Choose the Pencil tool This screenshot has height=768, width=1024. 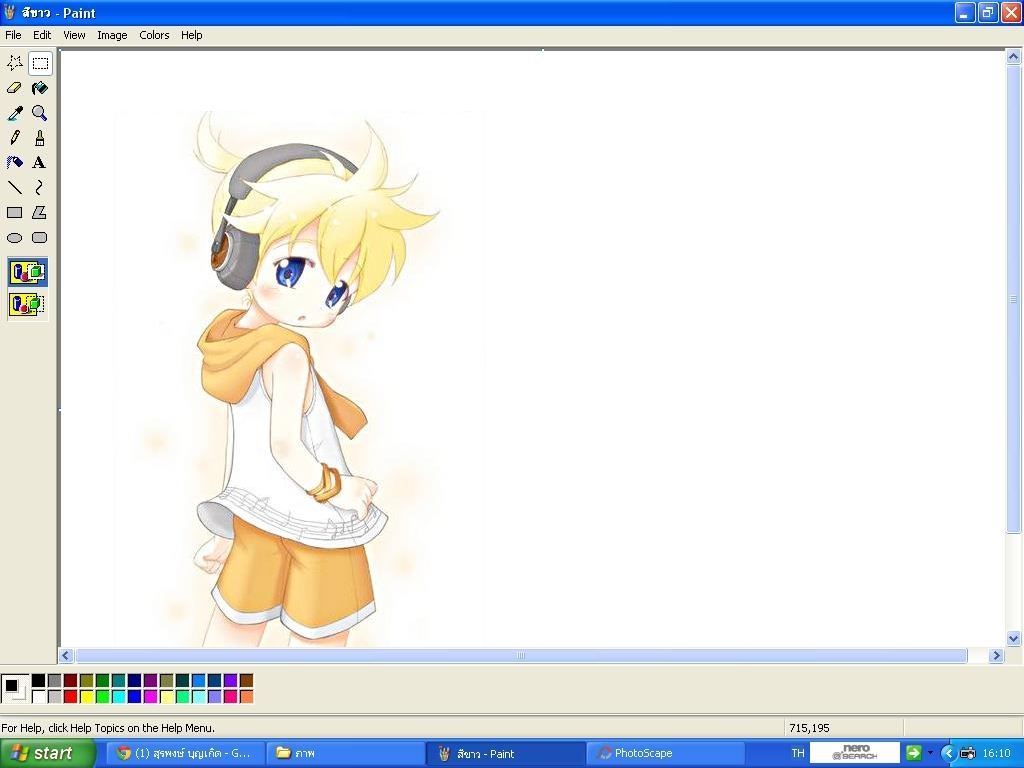(x=14, y=138)
